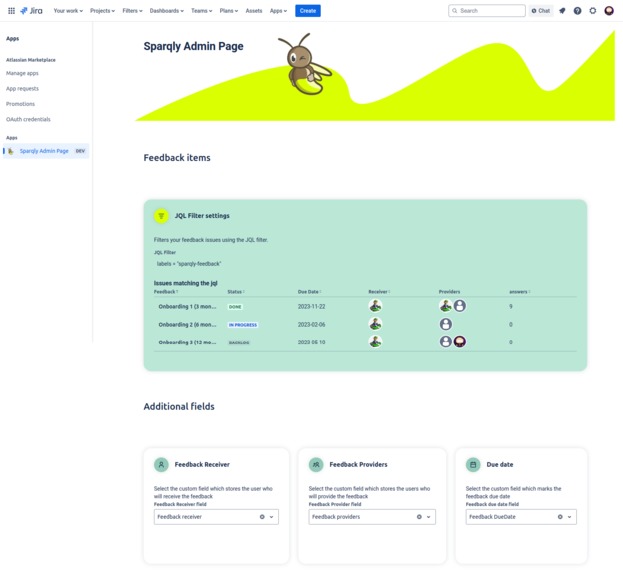Click the Create button
This screenshot has height=573, width=623.
click(308, 11)
